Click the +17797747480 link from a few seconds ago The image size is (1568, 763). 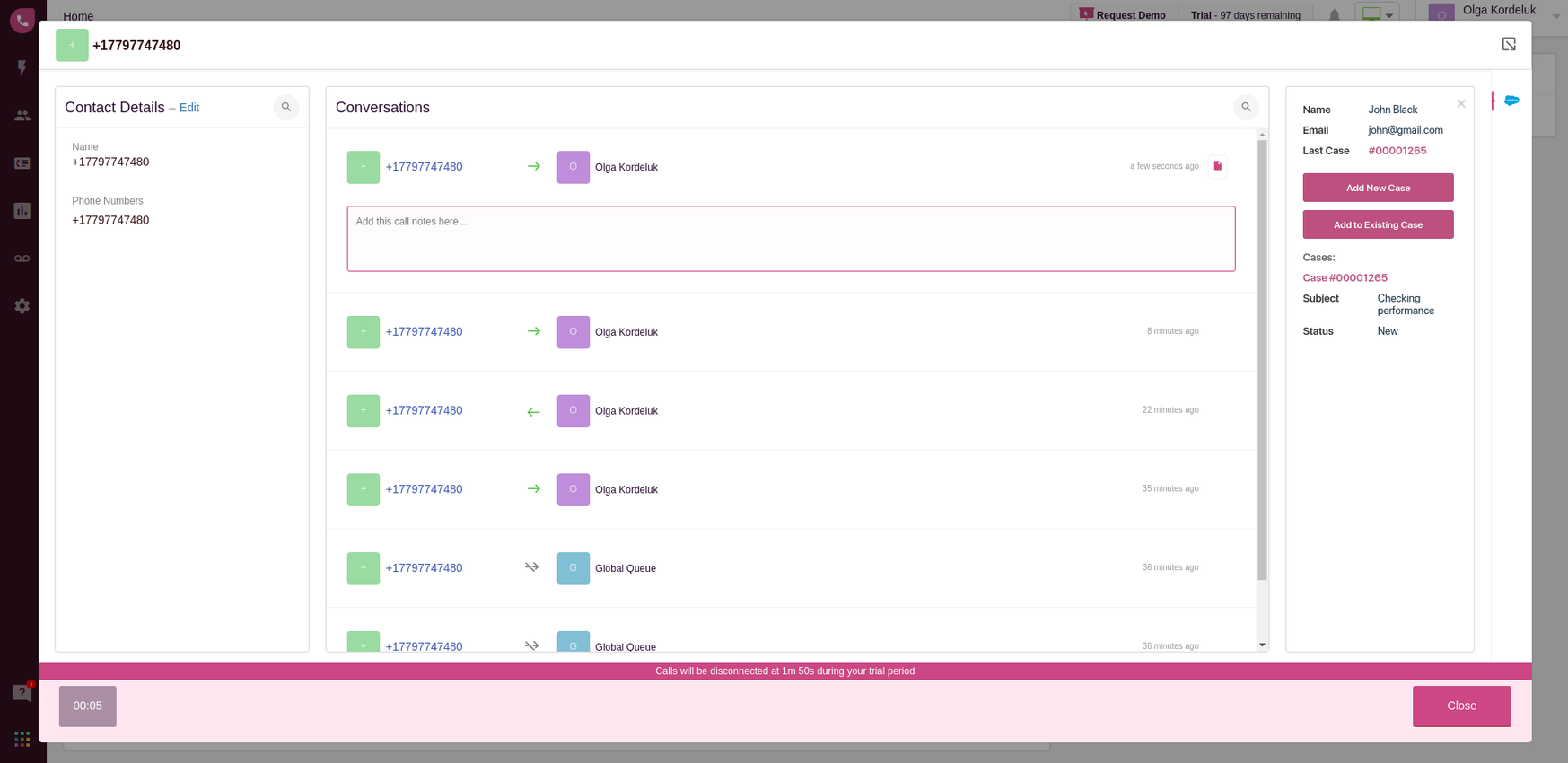point(424,167)
